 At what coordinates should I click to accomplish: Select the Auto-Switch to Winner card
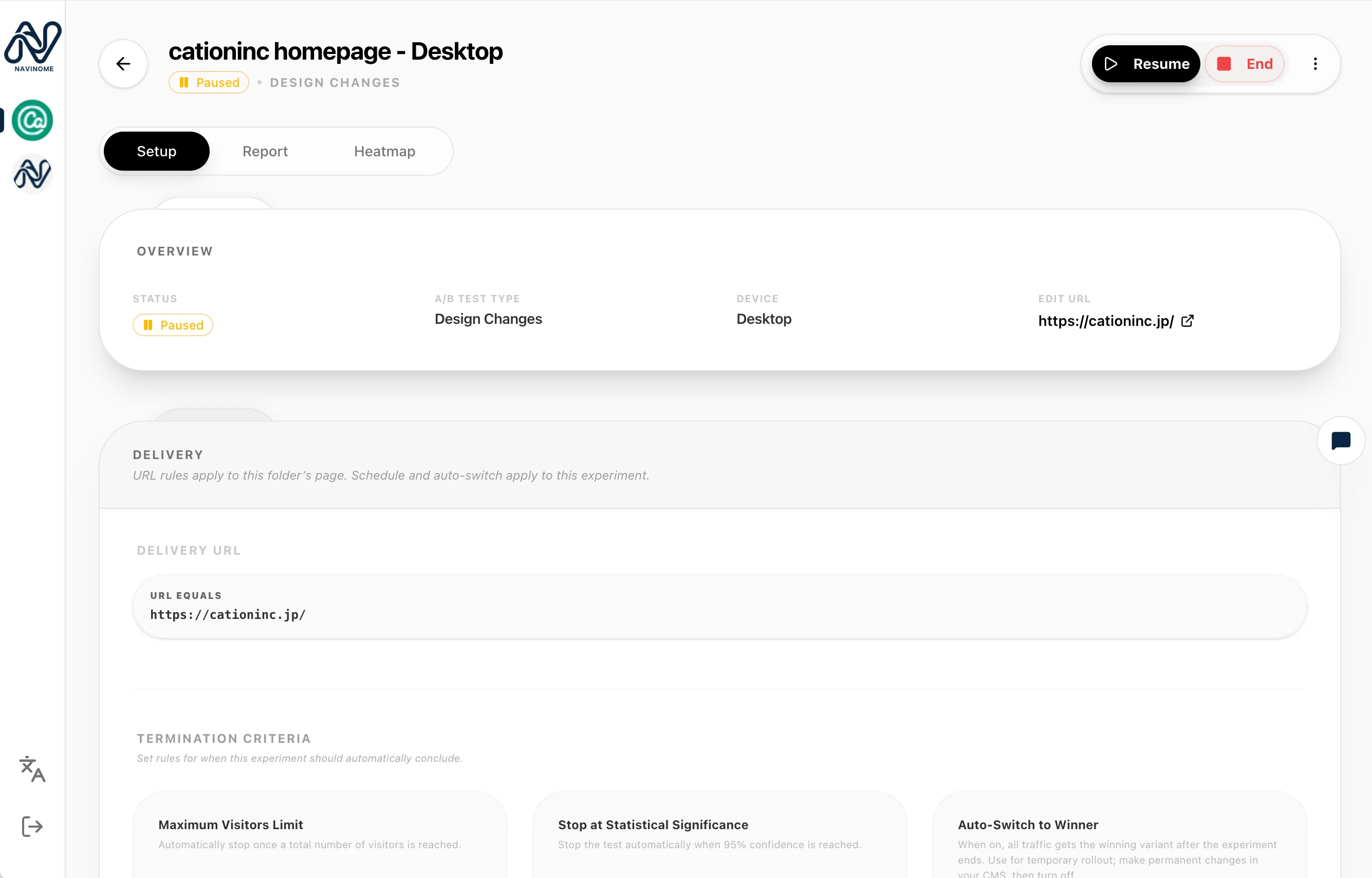(1119, 834)
